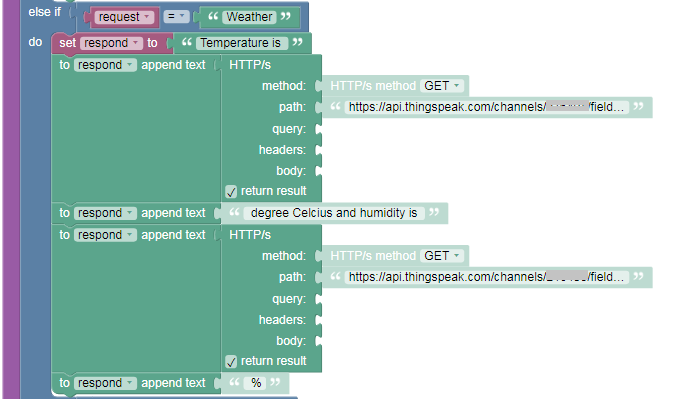The height and width of the screenshot is (399, 694).
Task: Select the first HTTP/s block label
Action: click(250, 65)
